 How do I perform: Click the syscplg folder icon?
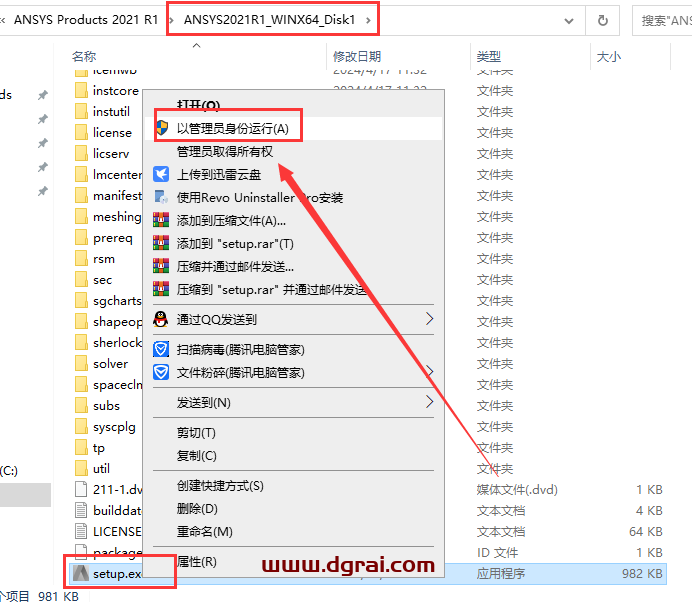[81, 426]
